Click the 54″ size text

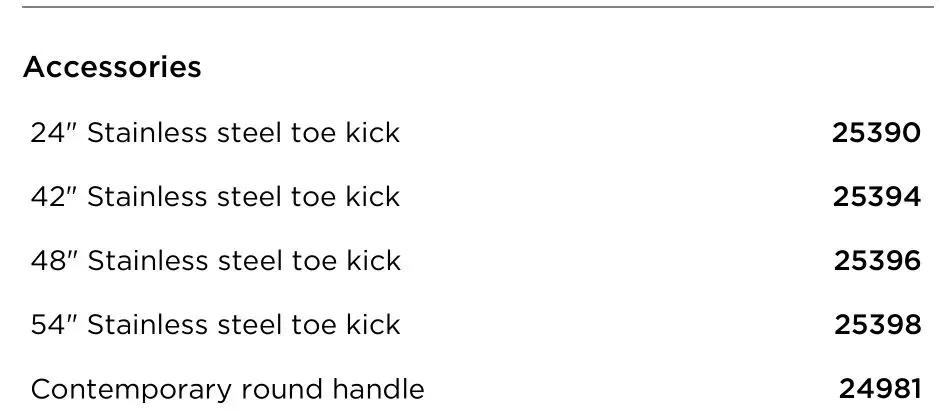tap(54, 325)
